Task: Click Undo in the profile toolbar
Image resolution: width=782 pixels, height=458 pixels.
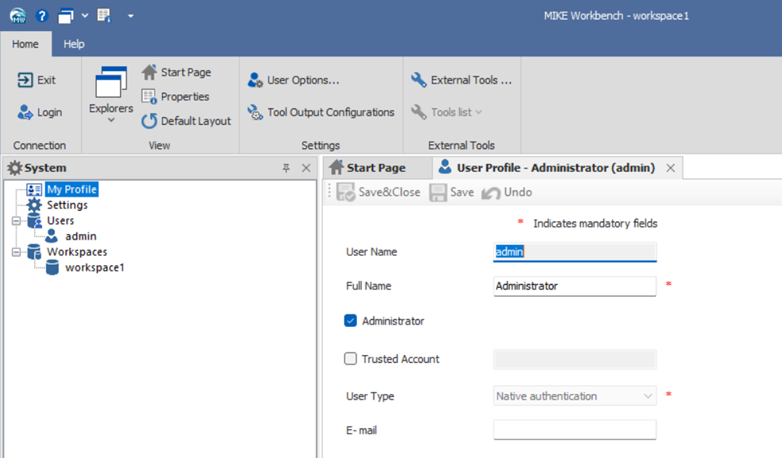Action: [507, 192]
